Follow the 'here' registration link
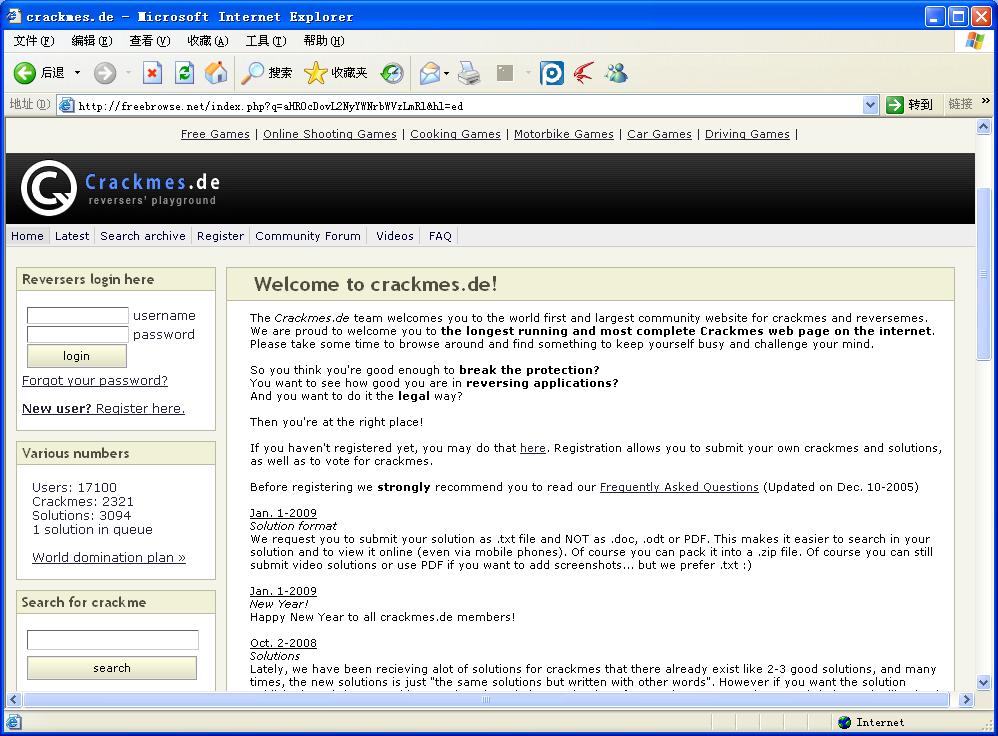The width and height of the screenshot is (998, 736). pos(533,448)
